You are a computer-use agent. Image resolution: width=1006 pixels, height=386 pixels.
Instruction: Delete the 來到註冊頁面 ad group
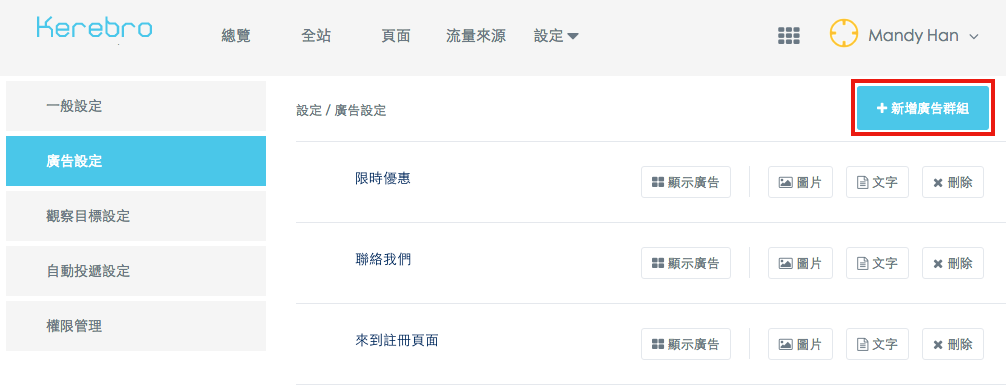(x=953, y=344)
